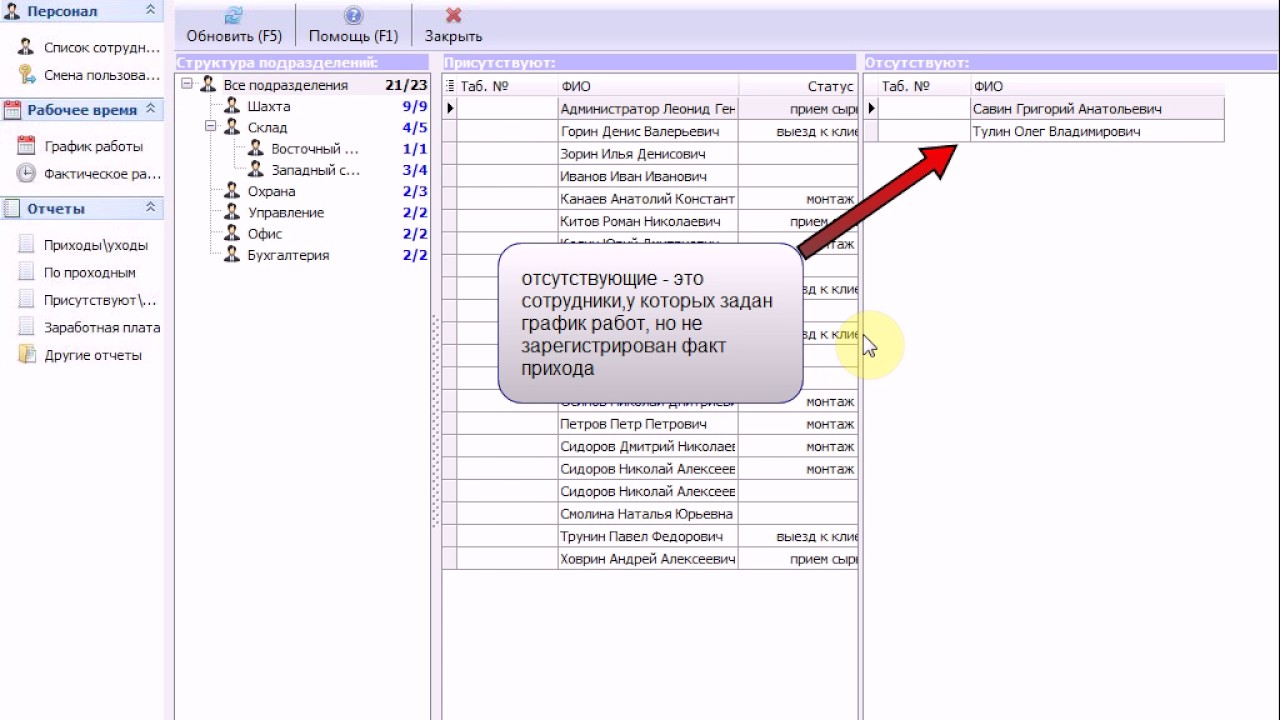Open График работы calendar icon
1280x720 pixels.
coord(26,146)
